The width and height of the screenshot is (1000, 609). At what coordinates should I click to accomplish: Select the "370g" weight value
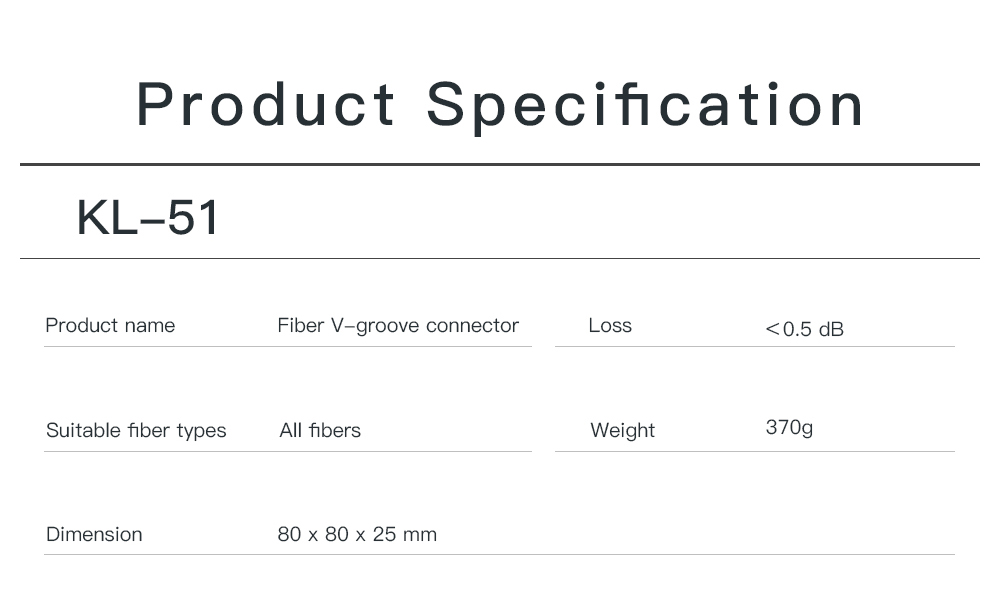coord(789,427)
